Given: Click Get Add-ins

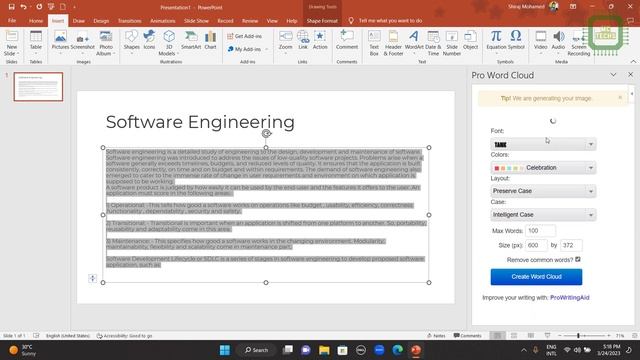Looking at the screenshot, I should [x=244, y=36].
